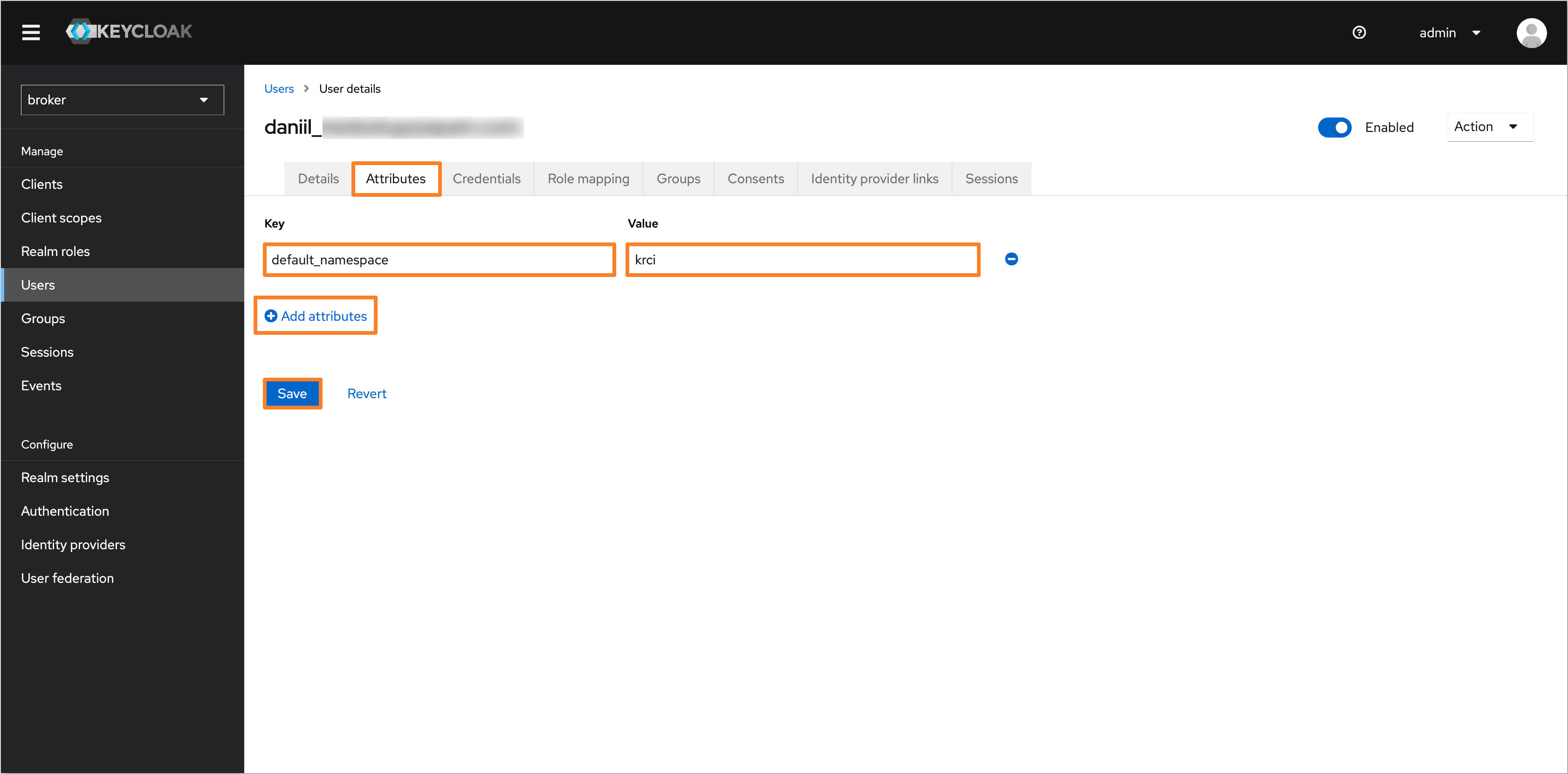Click the Users menu item

point(37,285)
